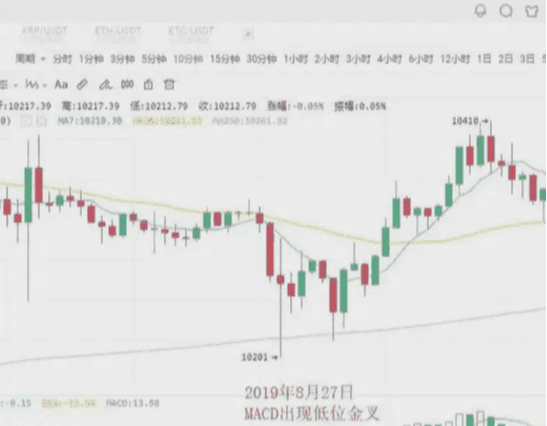Screen dimensions: 547x426
Task: Click the small icon beside ETC/USDT
Action: click(248, 34)
